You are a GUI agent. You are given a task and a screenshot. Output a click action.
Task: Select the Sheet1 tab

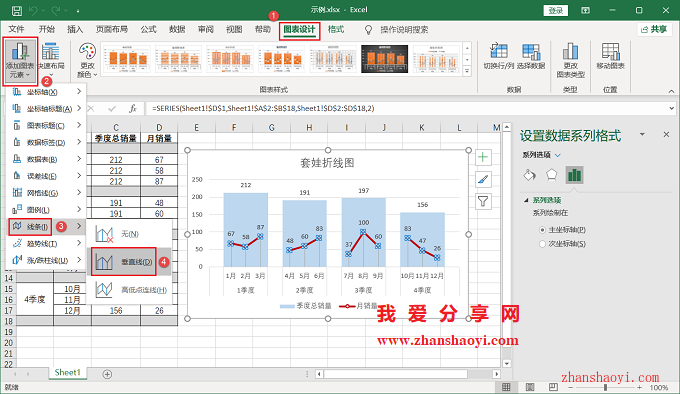click(x=68, y=373)
